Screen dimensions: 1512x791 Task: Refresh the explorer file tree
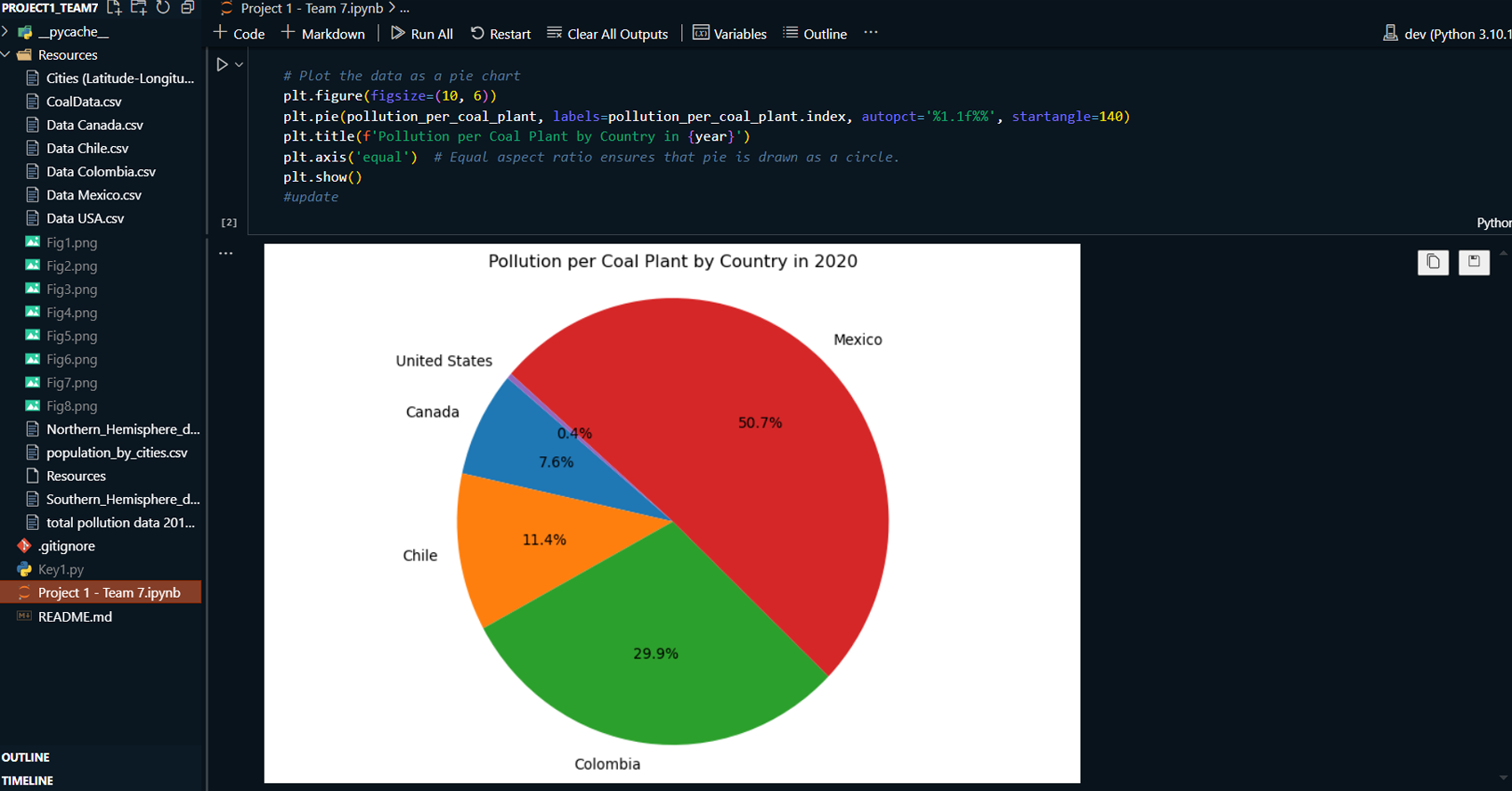pos(163,8)
